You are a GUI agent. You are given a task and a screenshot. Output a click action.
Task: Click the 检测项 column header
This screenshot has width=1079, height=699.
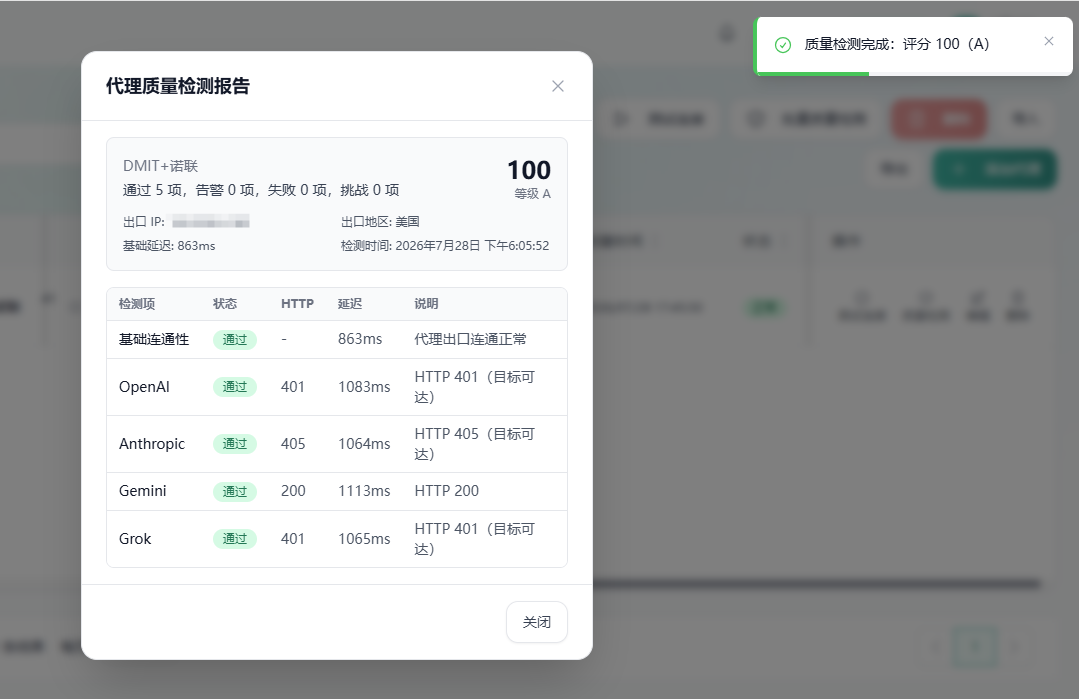pos(137,303)
